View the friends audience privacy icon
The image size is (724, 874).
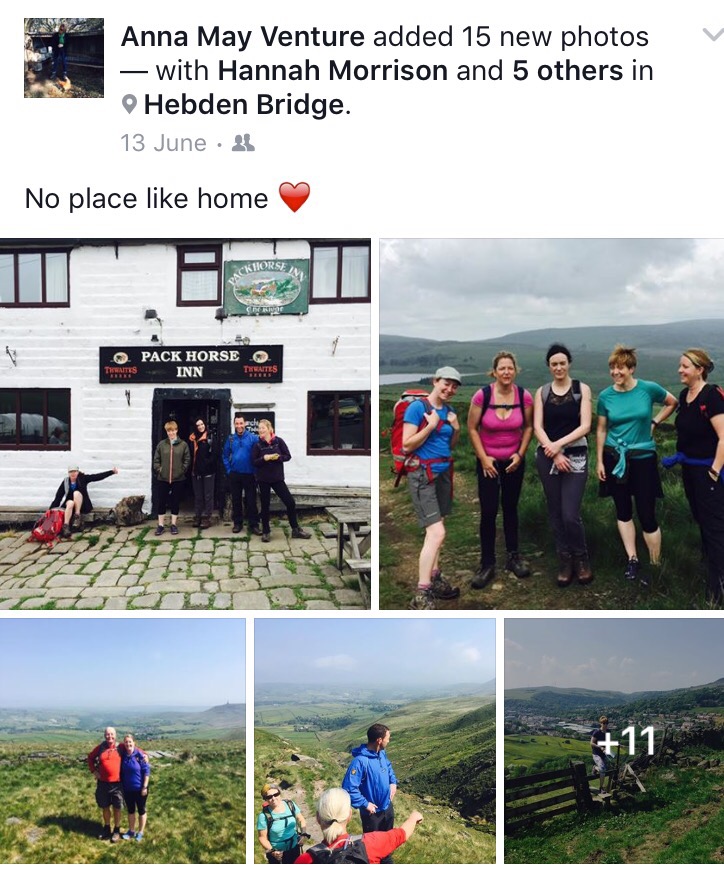click(x=244, y=143)
